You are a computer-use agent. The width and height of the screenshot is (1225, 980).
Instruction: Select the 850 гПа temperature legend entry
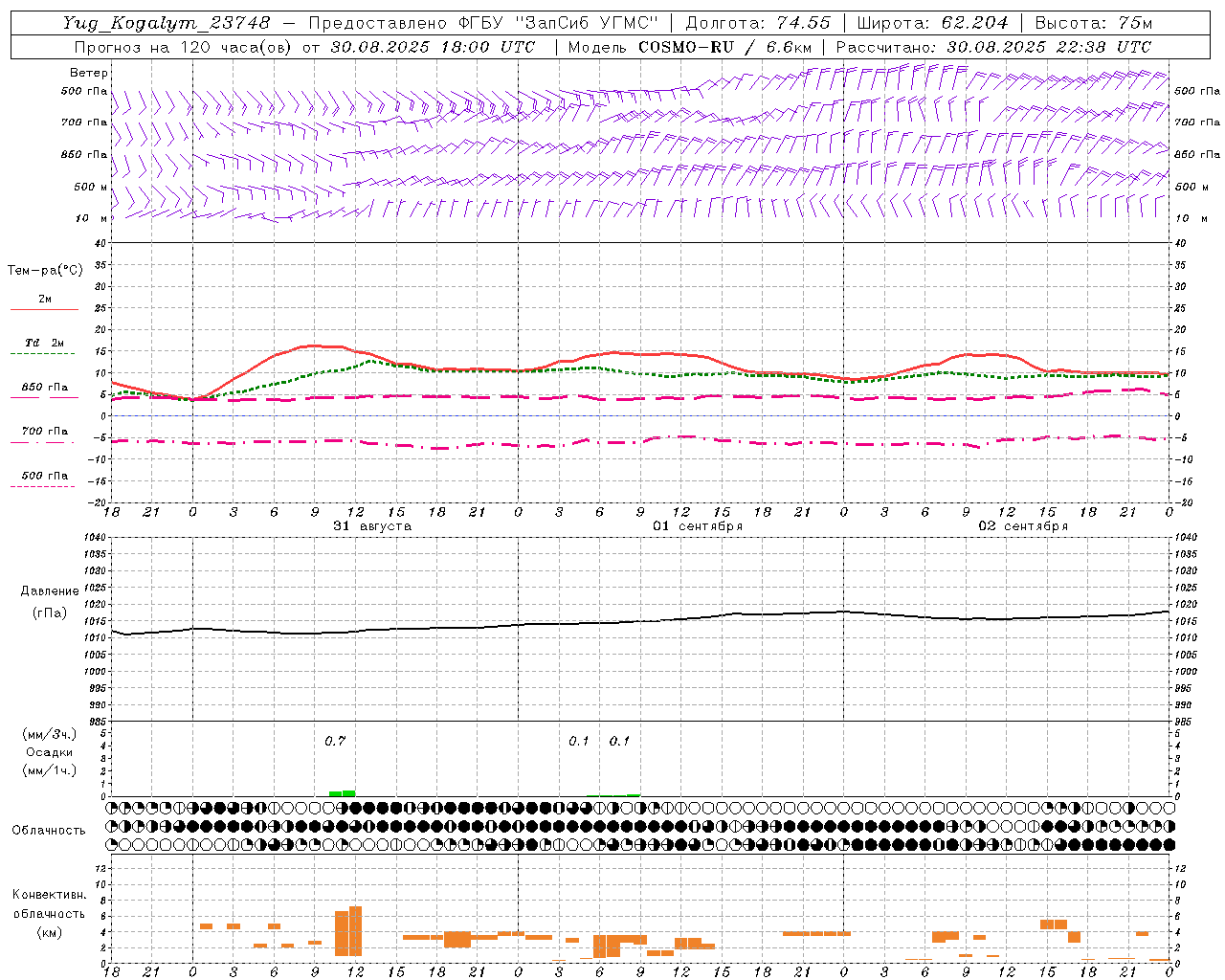click(45, 387)
